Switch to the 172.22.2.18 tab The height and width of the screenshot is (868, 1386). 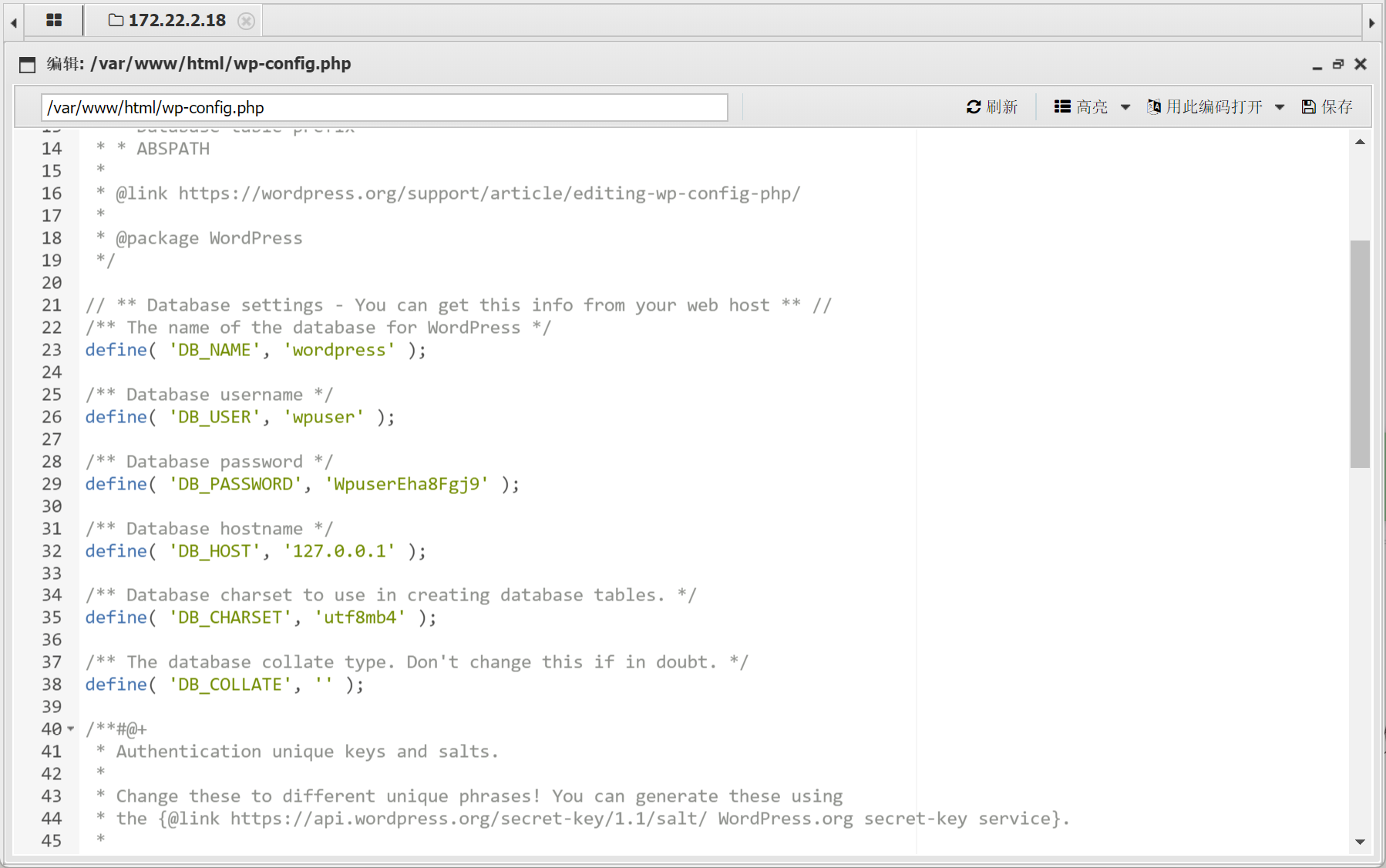point(168,20)
